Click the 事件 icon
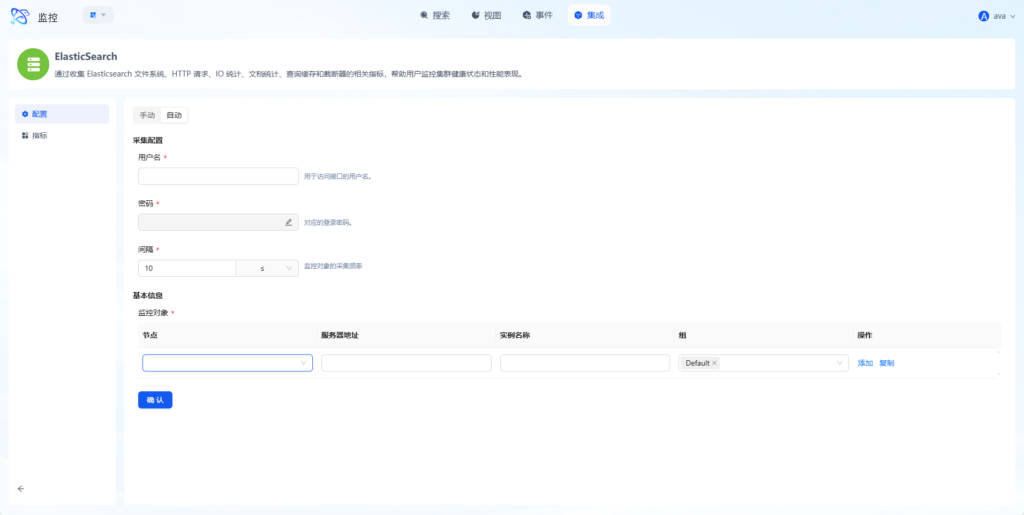 [x=526, y=16]
